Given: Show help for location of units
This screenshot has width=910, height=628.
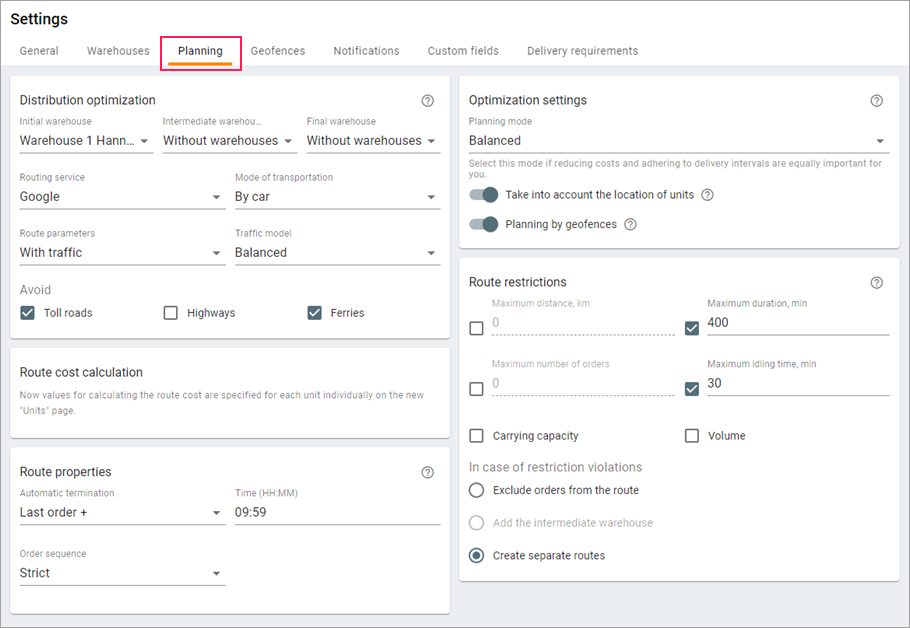Looking at the screenshot, I should (707, 195).
